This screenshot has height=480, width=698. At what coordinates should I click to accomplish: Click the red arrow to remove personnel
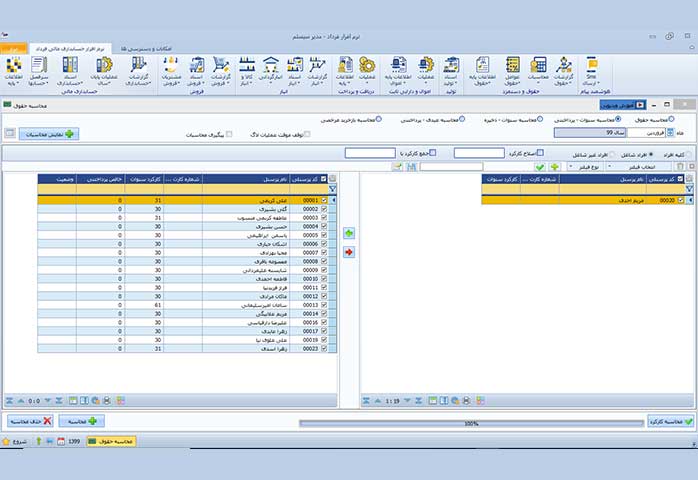(349, 252)
